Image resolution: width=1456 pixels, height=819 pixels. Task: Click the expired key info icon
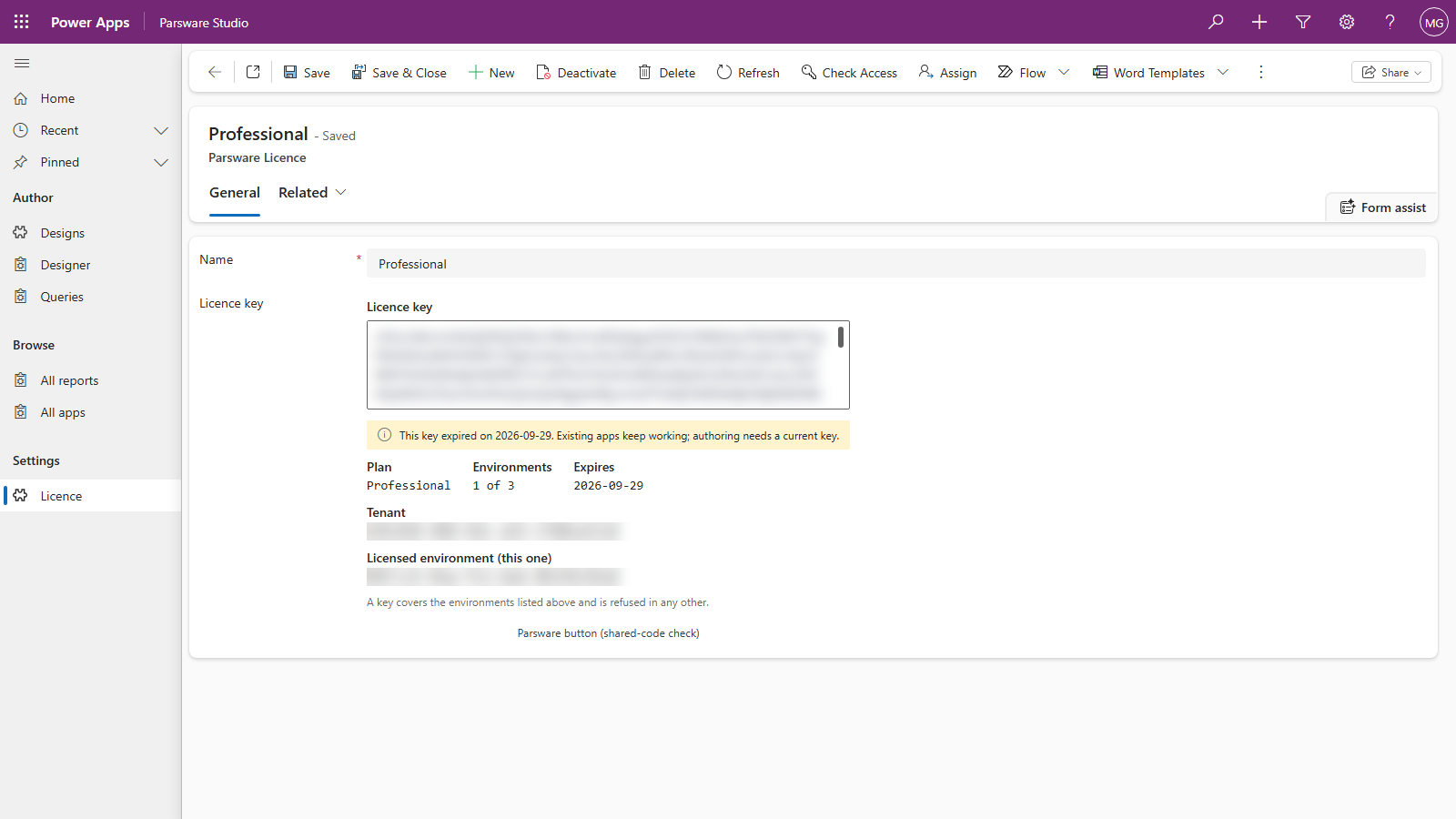385,435
